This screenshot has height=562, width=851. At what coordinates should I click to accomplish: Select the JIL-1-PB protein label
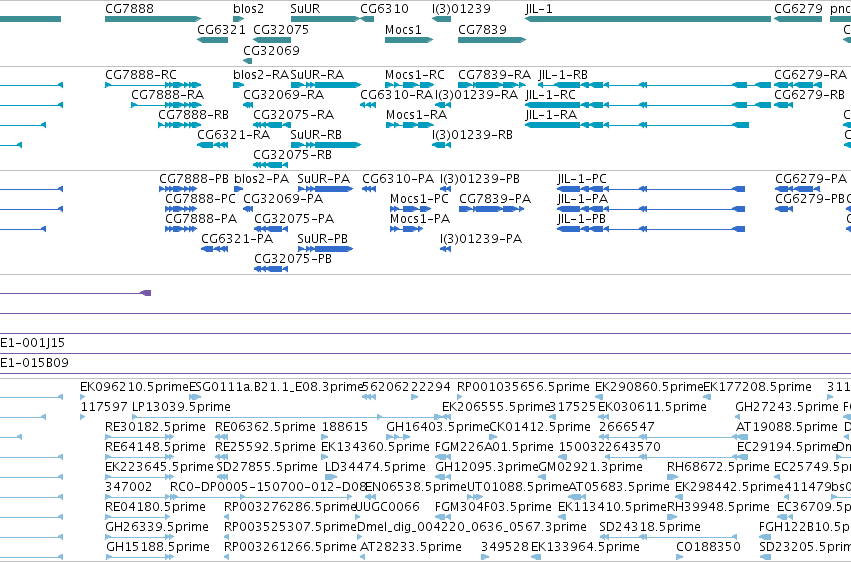[581, 219]
